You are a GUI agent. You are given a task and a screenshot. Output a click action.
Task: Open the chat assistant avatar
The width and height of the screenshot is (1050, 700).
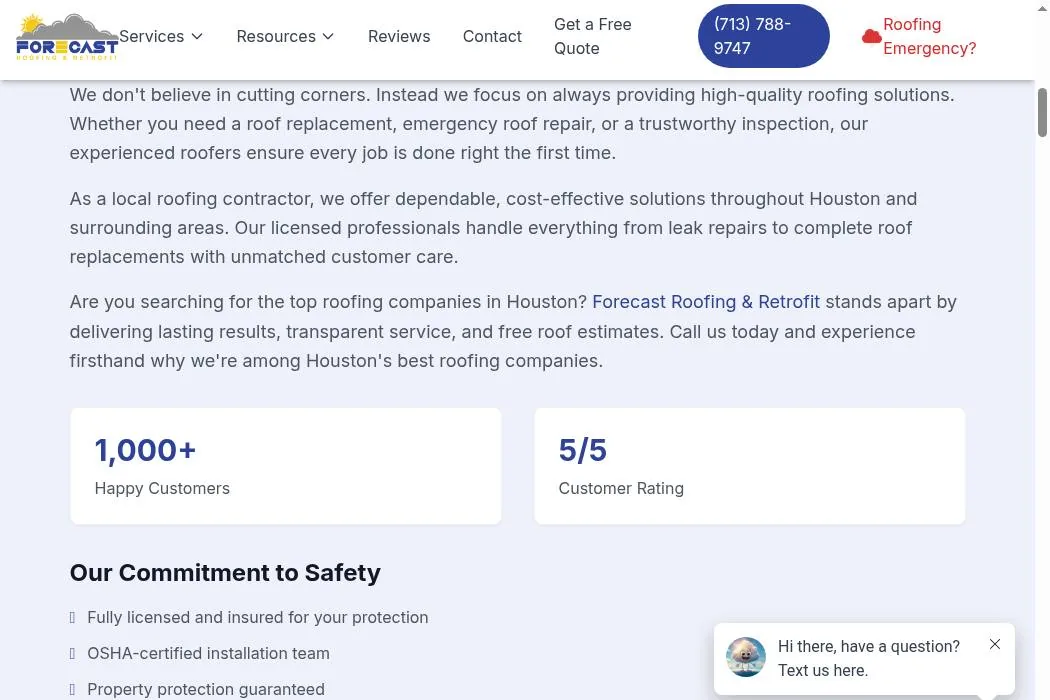coord(745,657)
